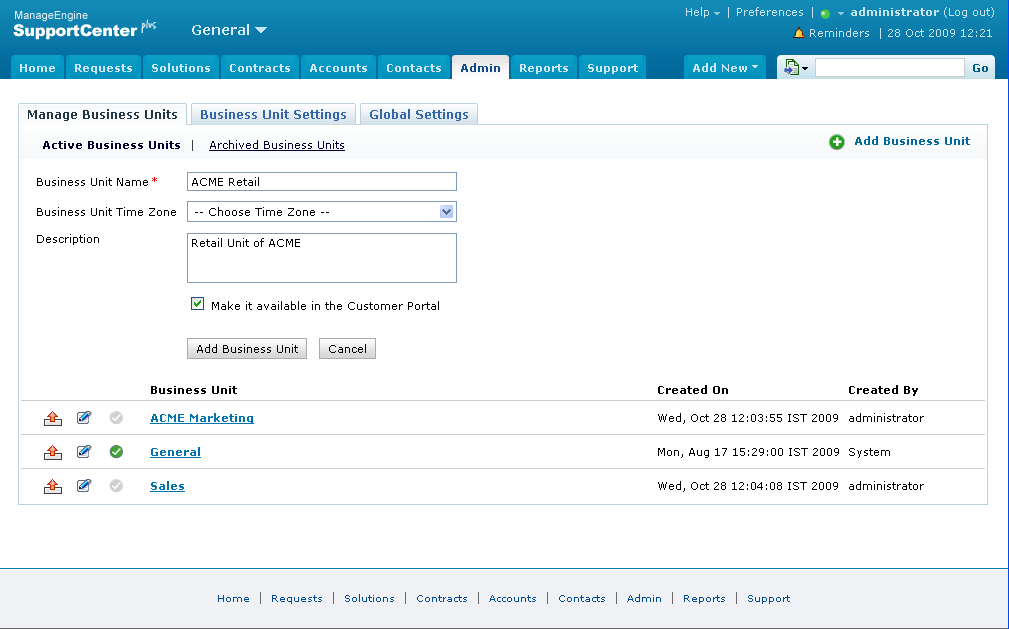Click the green checkmark for General row
This screenshot has height=629, width=1009.
click(116, 452)
